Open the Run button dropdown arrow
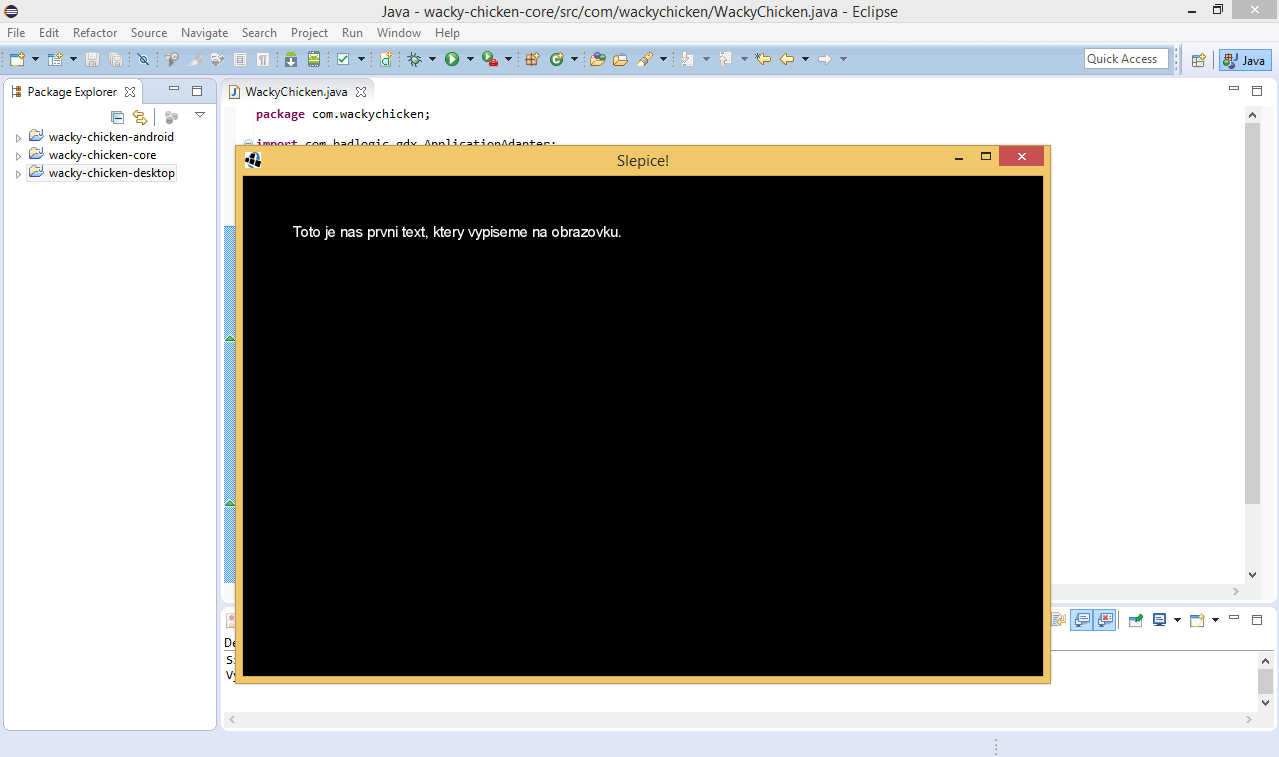This screenshot has height=757, width=1279. [x=470, y=59]
